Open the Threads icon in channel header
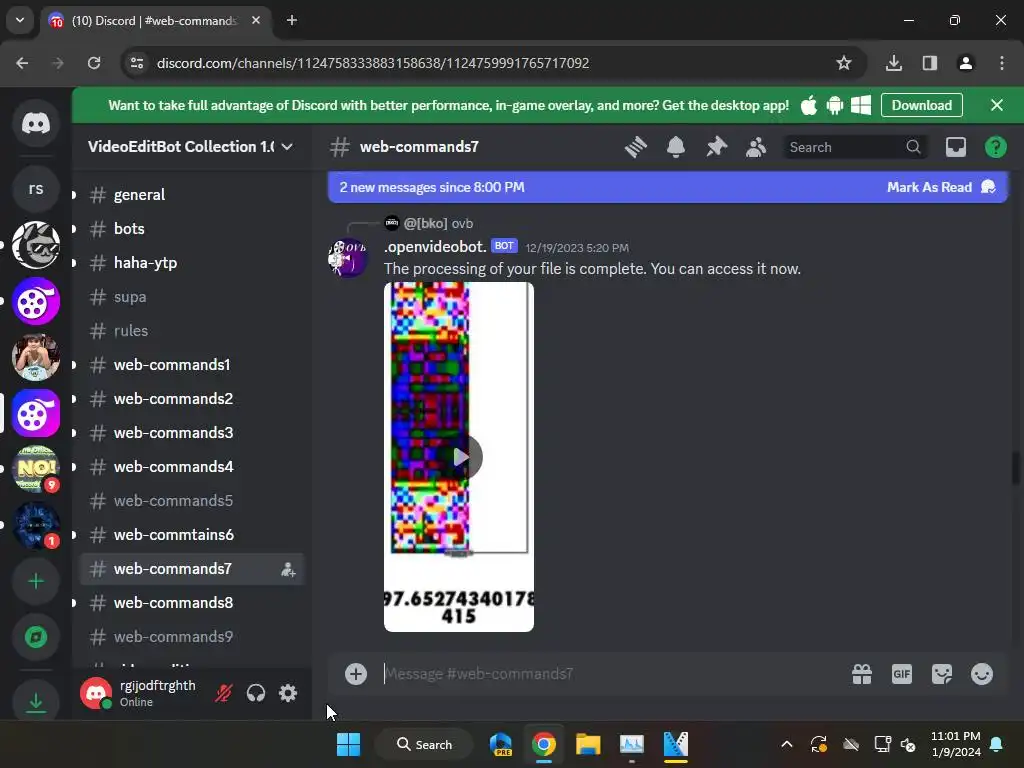The height and width of the screenshot is (768, 1024). (635, 147)
